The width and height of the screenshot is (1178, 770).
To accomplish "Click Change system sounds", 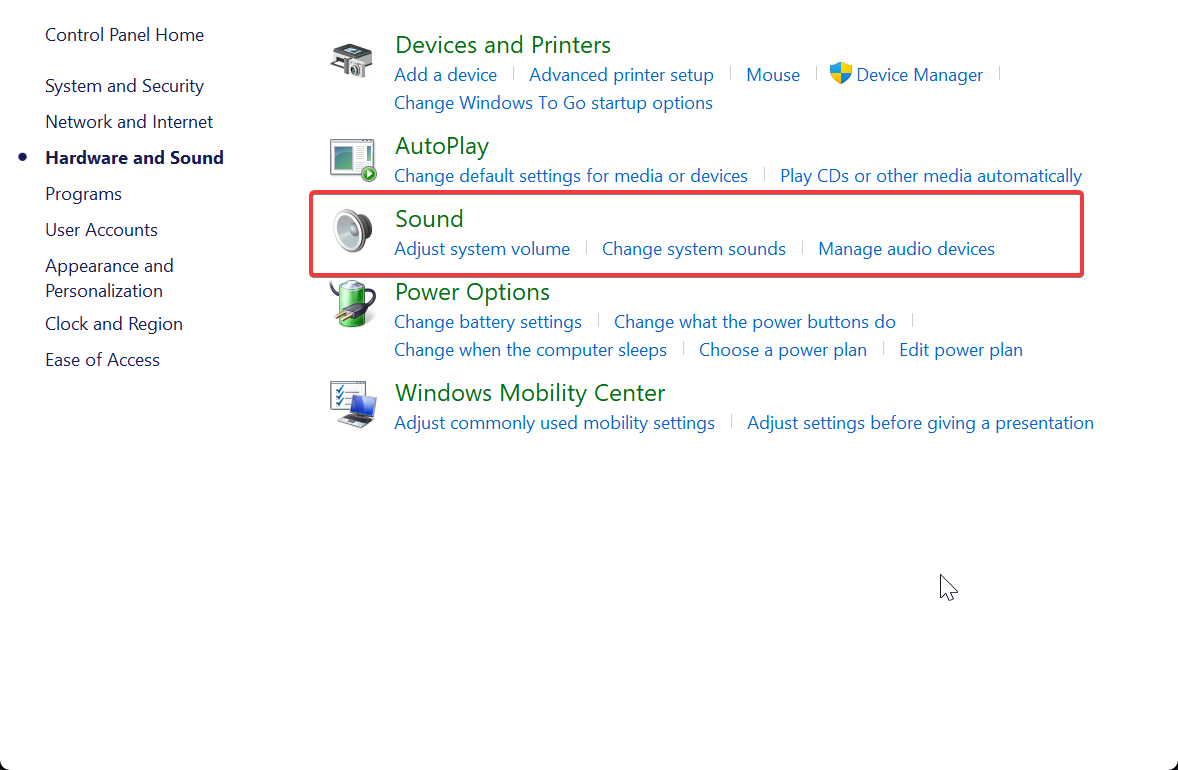I will click(694, 249).
